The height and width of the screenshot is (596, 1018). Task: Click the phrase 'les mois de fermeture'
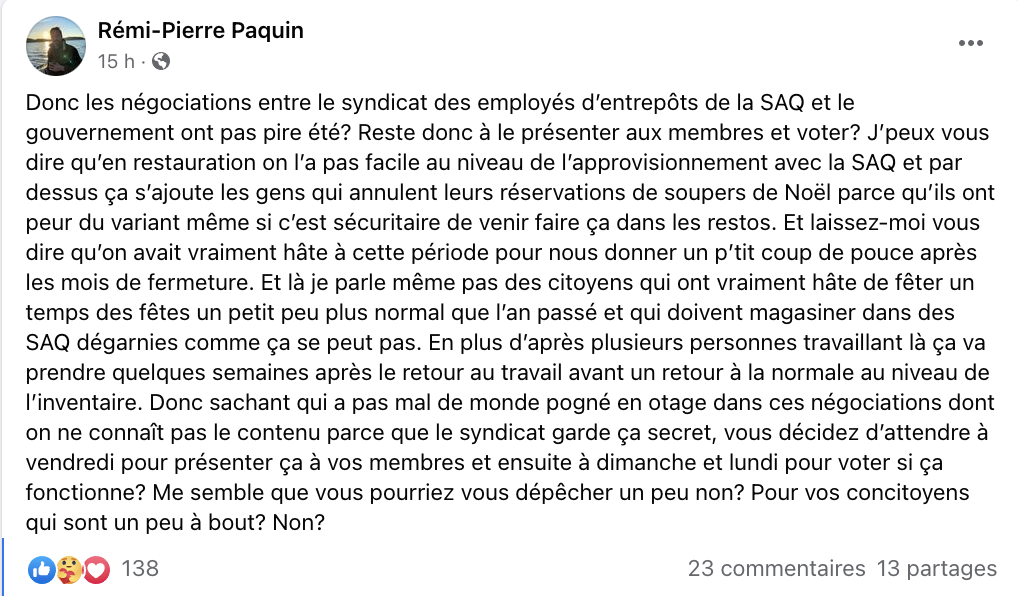pos(138,283)
